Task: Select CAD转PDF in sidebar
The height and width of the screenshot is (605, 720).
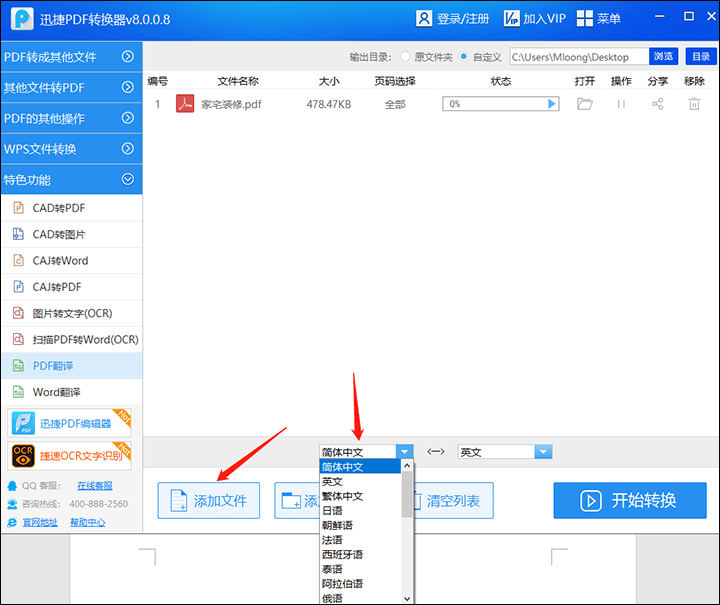Action: 72,208
